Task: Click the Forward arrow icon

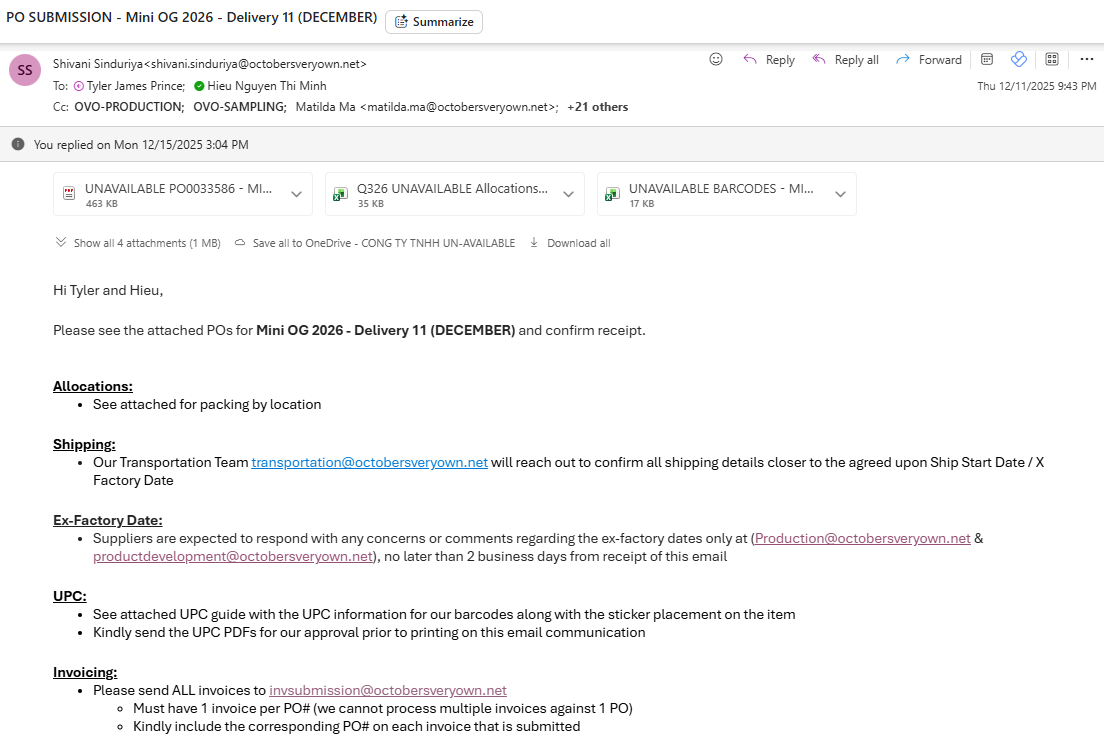Action: click(903, 60)
